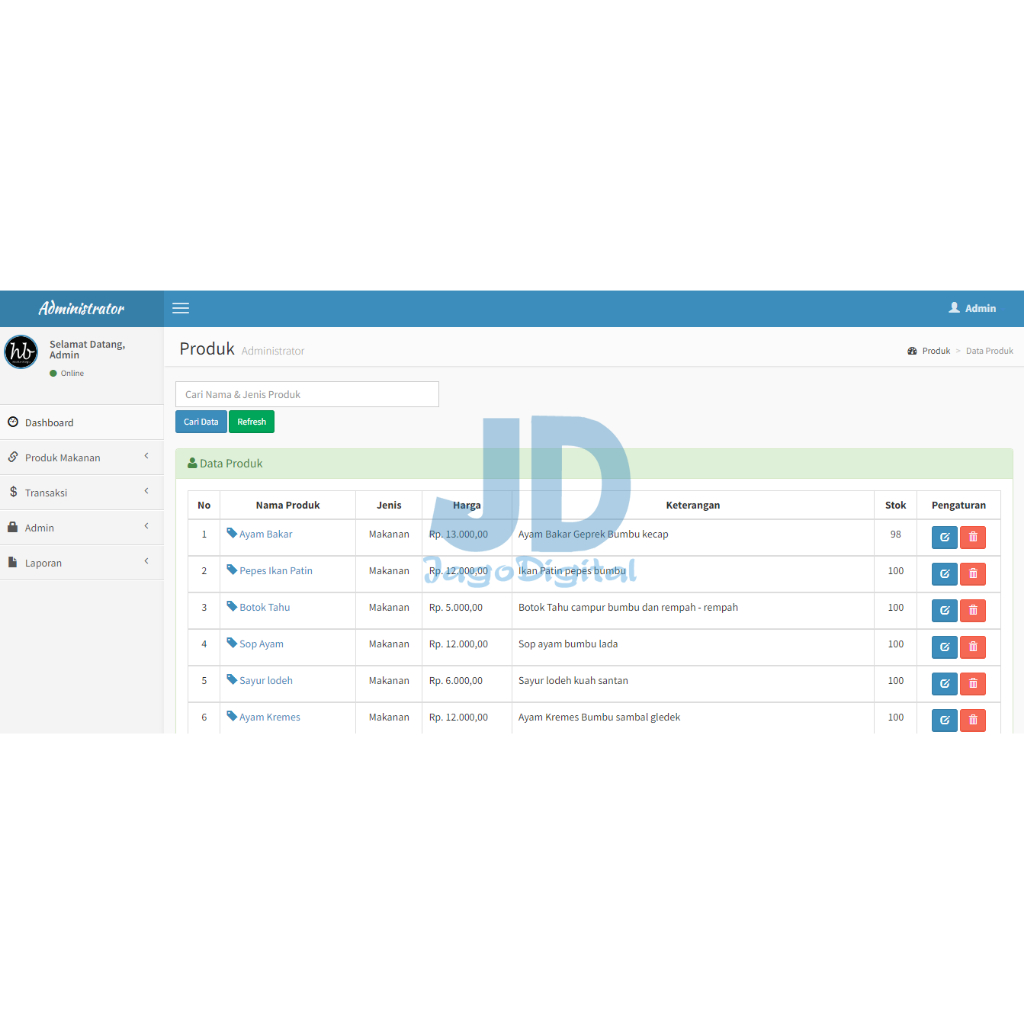
Task: Click the Cari Data button
Action: coord(201,422)
